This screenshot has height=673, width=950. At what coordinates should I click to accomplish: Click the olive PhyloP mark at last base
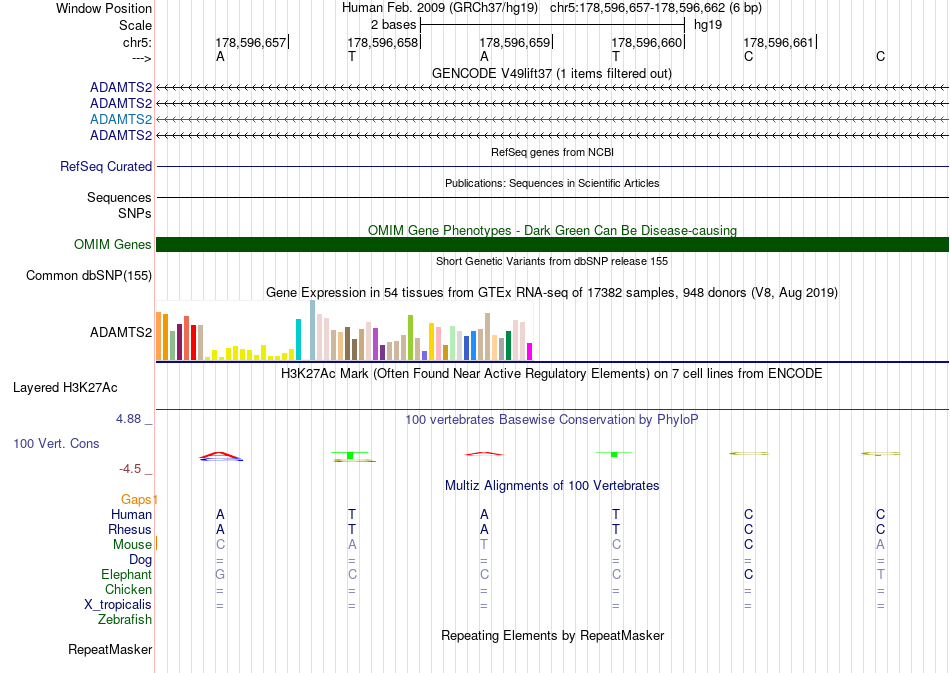(880, 453)
